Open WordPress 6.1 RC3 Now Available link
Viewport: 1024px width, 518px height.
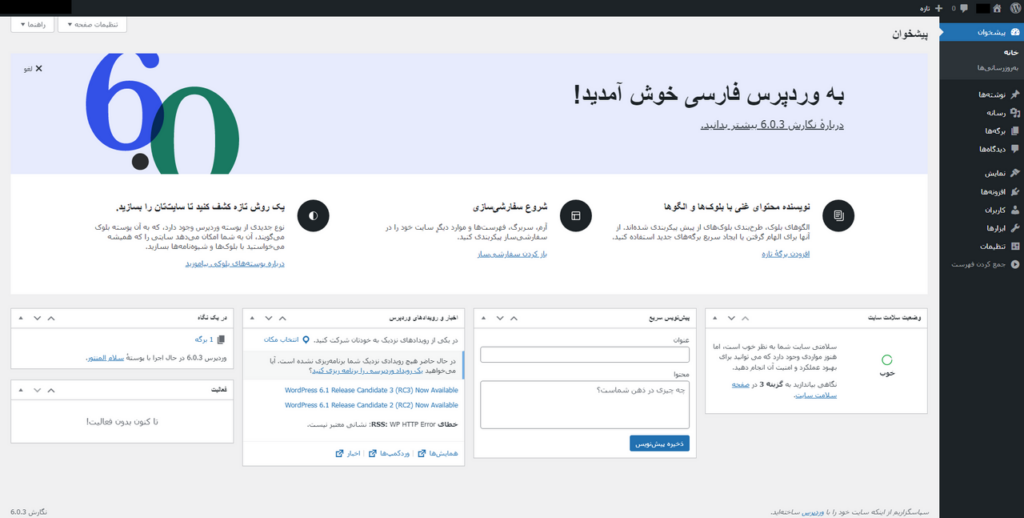[372, 390]
